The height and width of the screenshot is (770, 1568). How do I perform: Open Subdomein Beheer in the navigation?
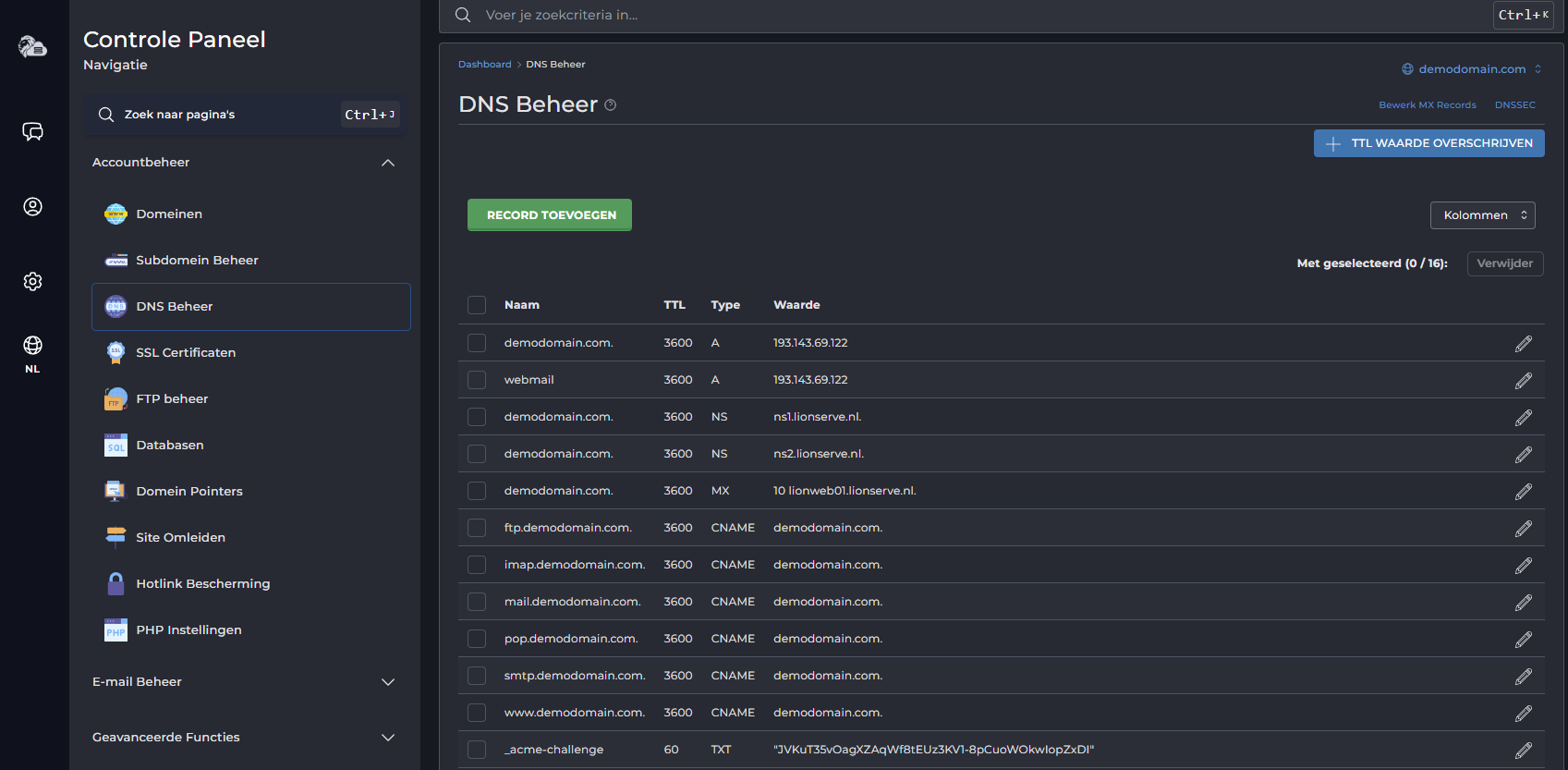pos(251,261)
